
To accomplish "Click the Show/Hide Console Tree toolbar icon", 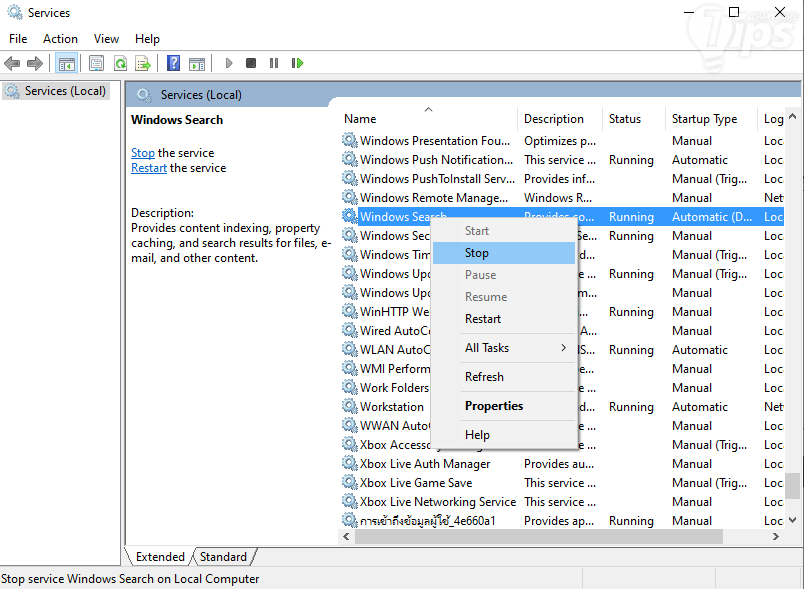I will [67, 63].
